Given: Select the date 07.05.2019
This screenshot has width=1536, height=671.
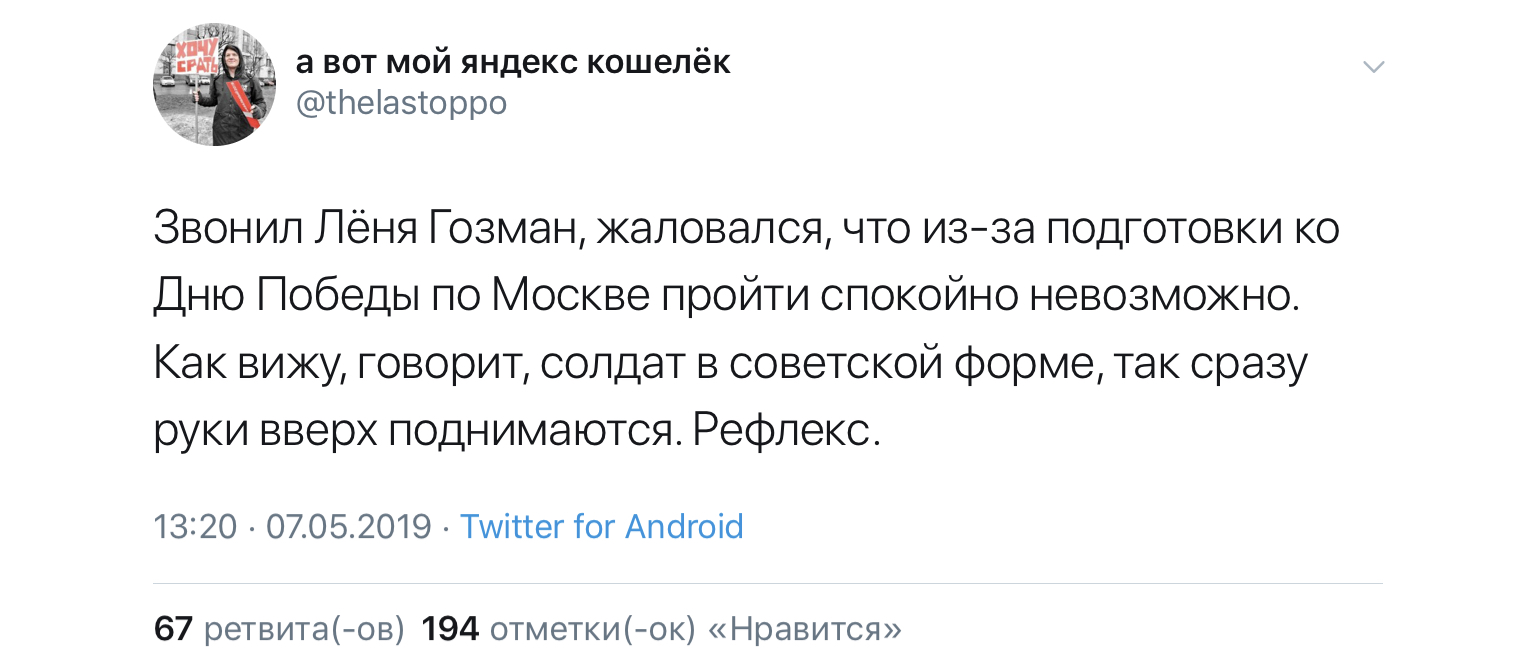Looking at the screenshot, I should tap(349, 526).
